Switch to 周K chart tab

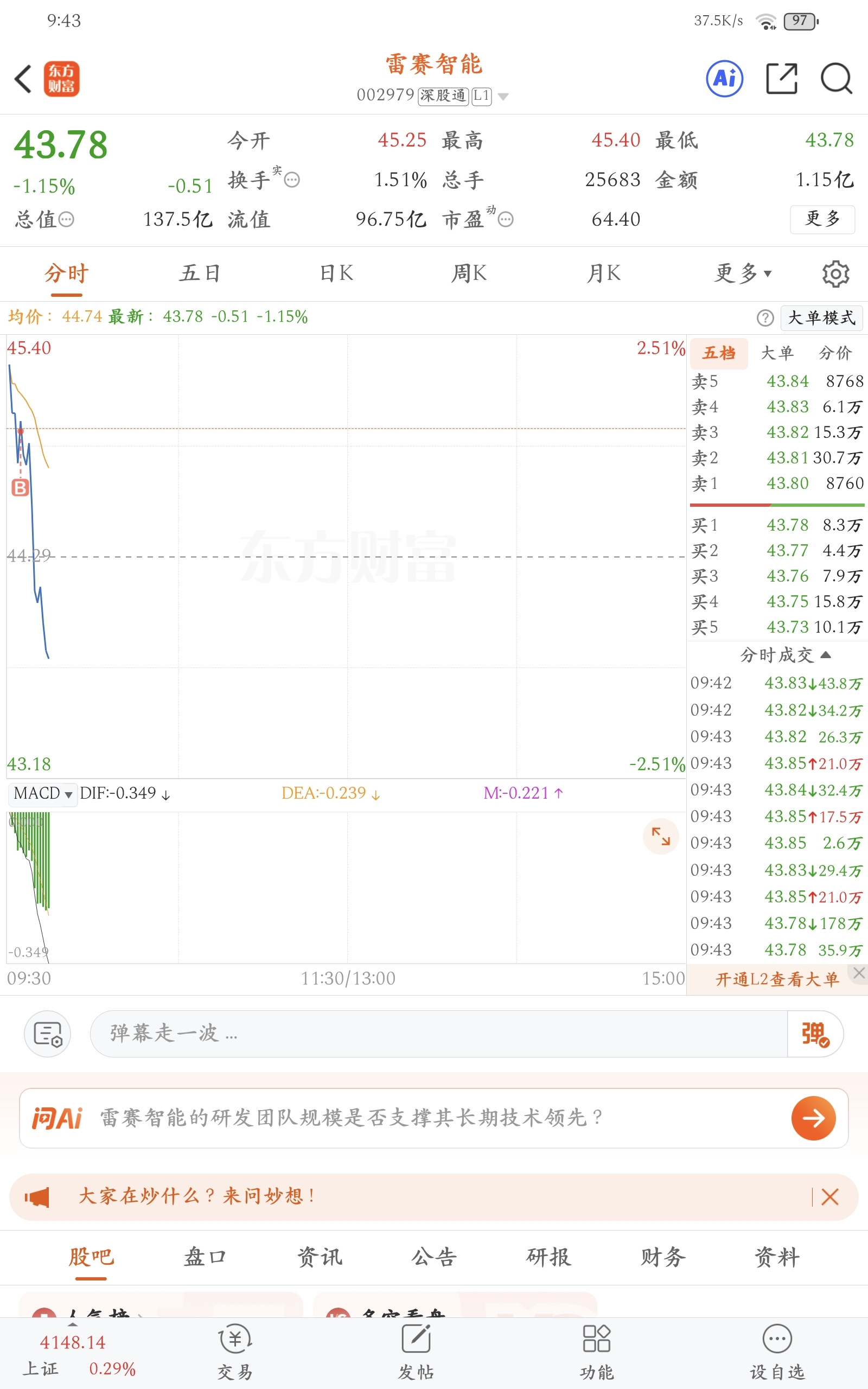(469, 273)
